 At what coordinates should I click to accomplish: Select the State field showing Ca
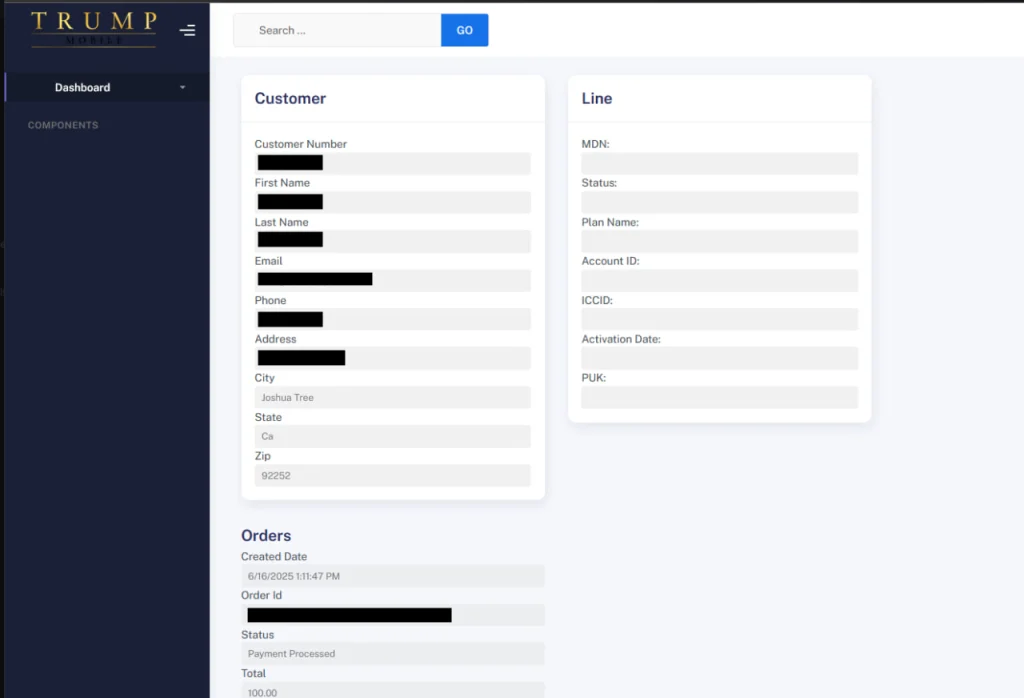(392, 436)
